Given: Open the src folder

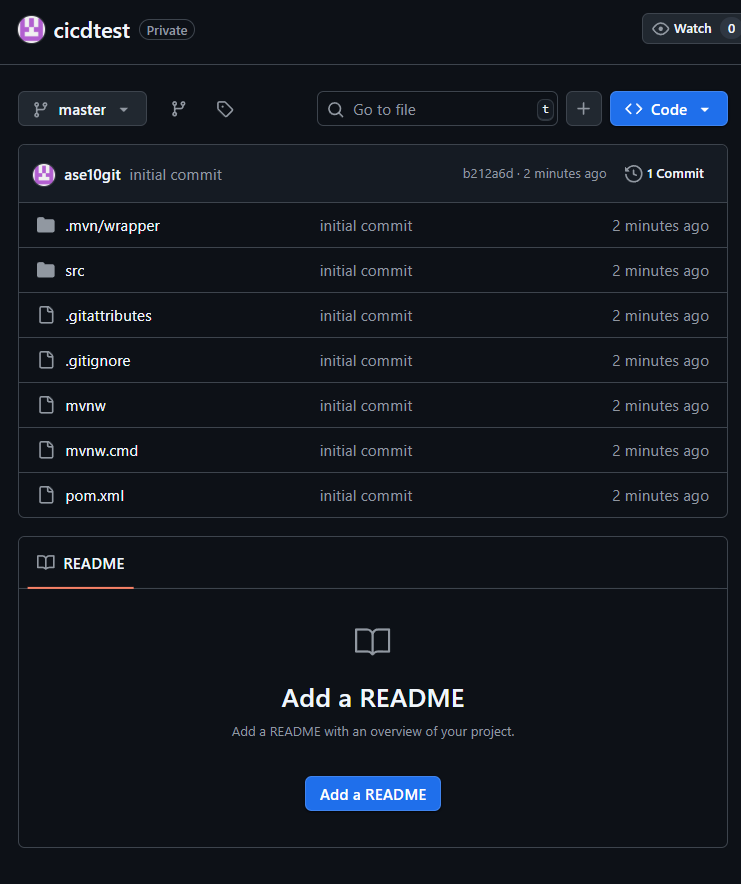Looking at the screenshot, I should tap(74, 271).
